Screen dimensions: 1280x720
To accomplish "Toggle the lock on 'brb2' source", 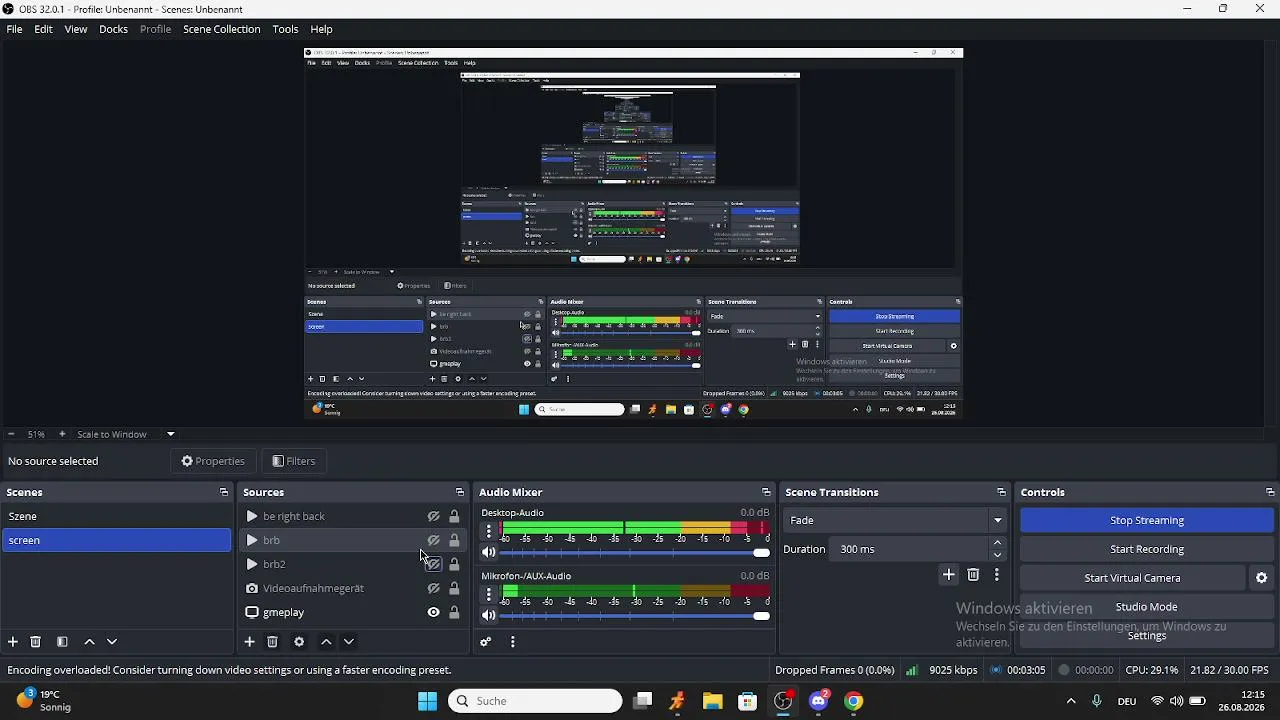I will pos(454,565).
